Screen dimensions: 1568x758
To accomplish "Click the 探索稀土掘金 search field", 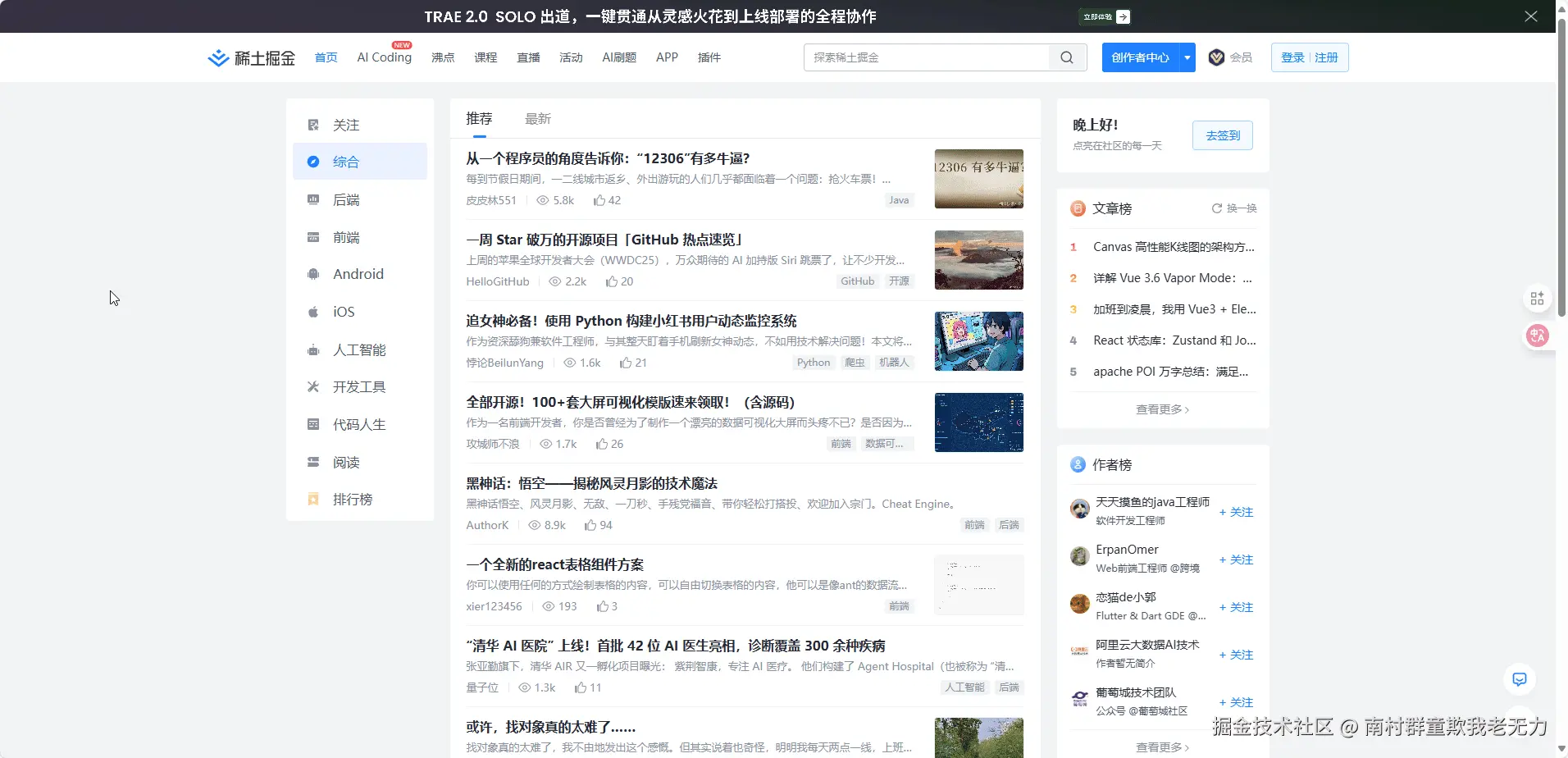I will pos(927,57).
